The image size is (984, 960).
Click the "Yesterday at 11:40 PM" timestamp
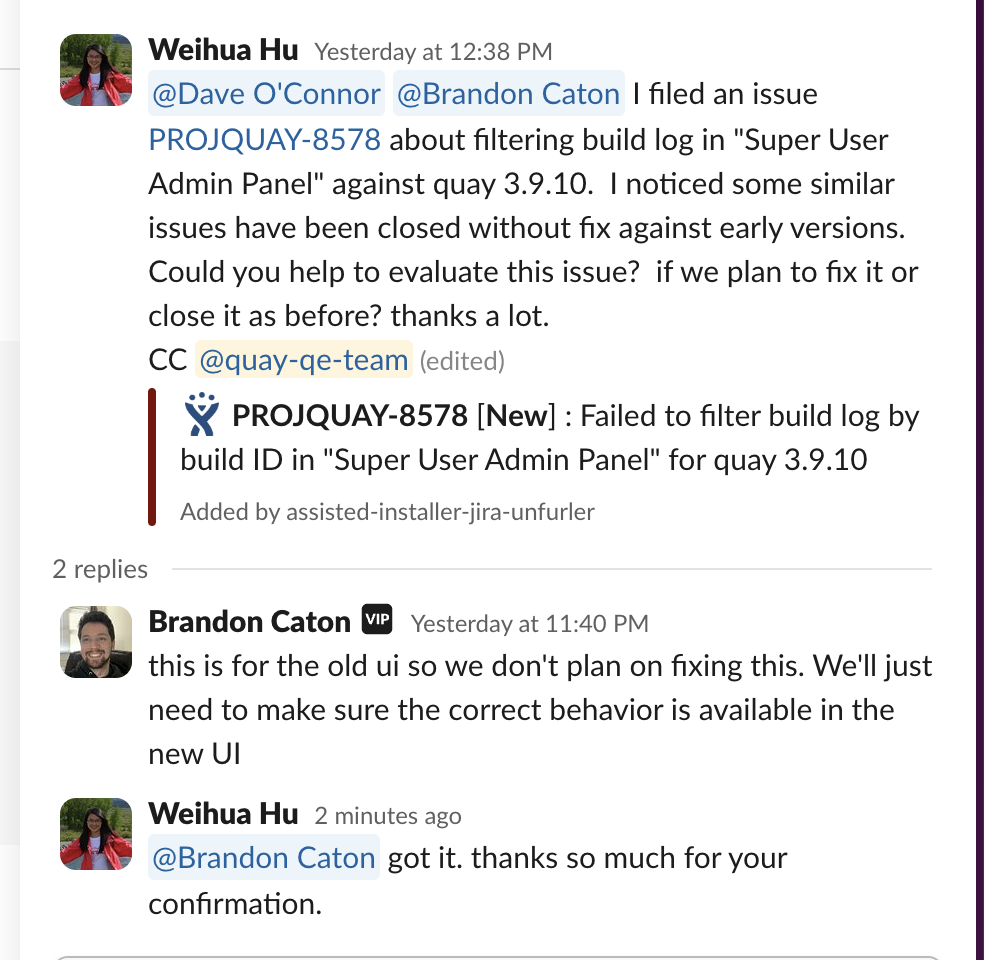529,624
